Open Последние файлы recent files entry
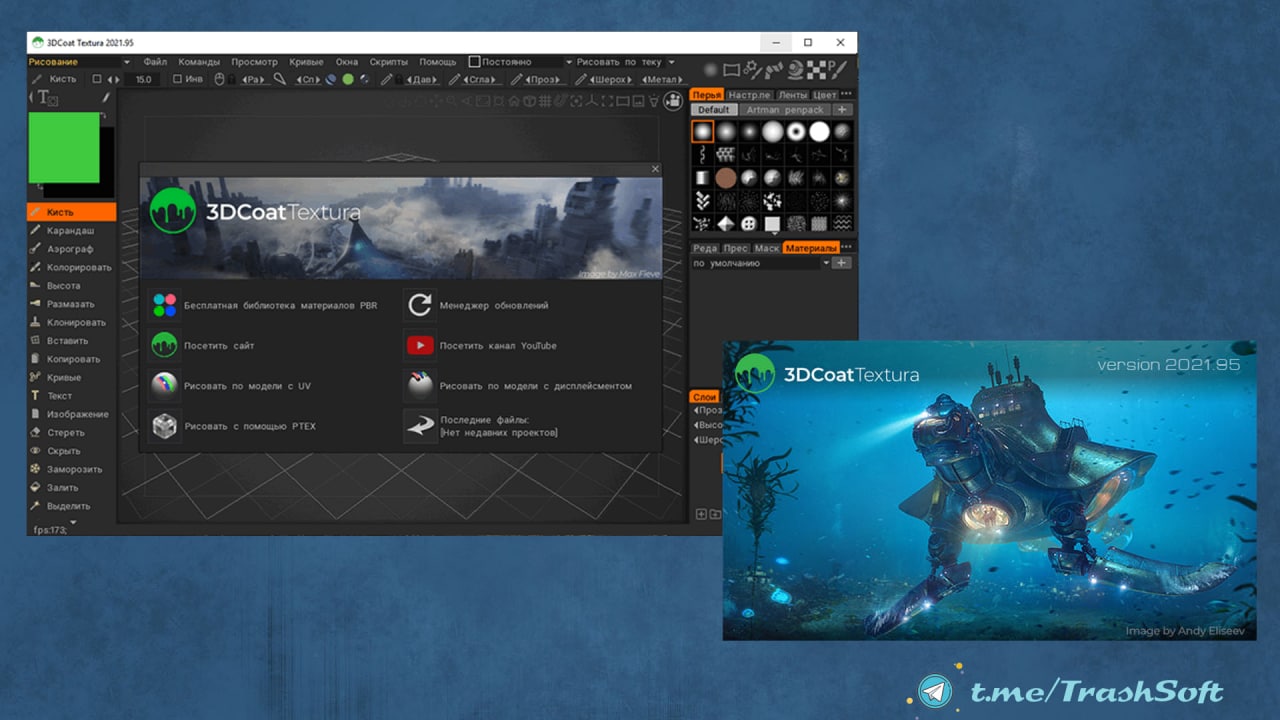The height and width of the screenshot is (720, 1280). point(482,426)
